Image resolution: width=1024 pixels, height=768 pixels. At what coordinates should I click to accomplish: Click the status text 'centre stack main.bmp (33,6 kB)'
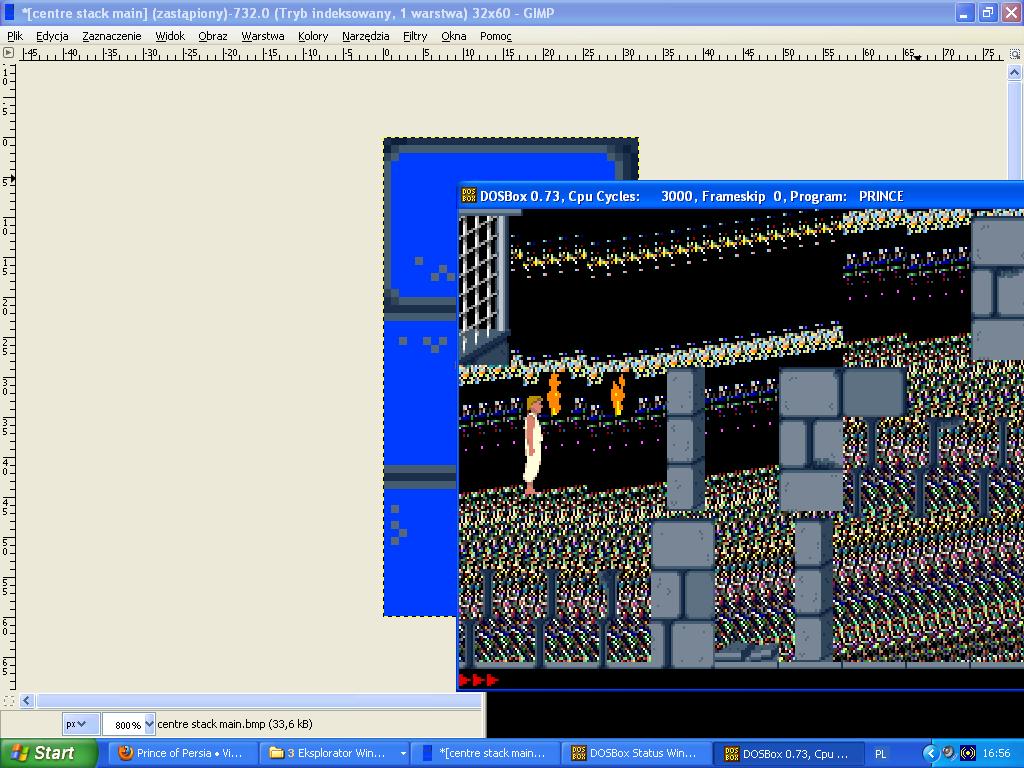(x=235, y=724)
